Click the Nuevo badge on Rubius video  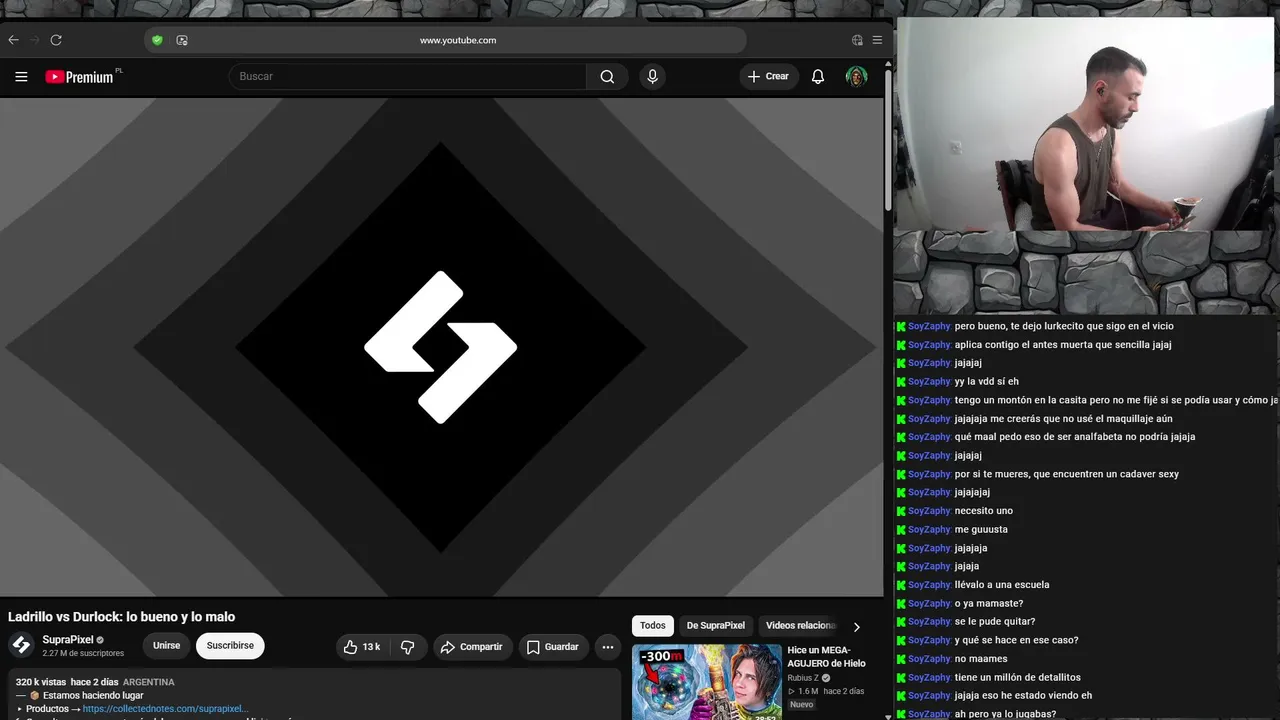coord(802,704)
